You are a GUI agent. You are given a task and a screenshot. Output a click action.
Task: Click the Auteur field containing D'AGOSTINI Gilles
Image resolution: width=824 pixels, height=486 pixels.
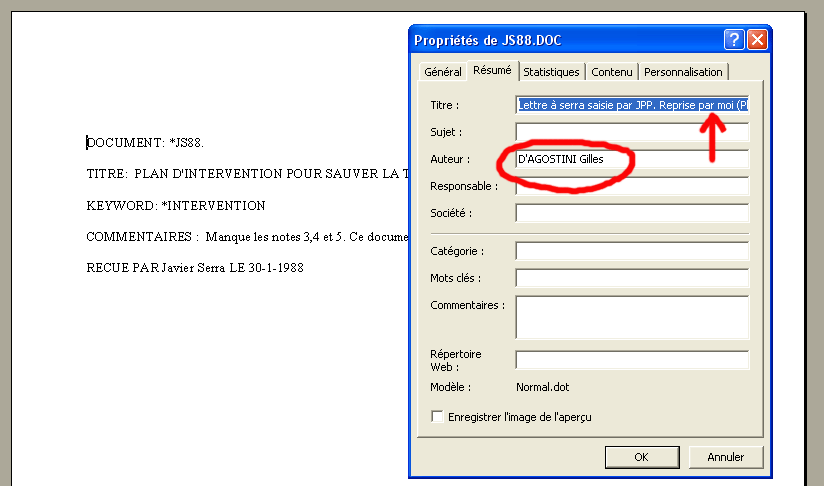pos(632,159)
